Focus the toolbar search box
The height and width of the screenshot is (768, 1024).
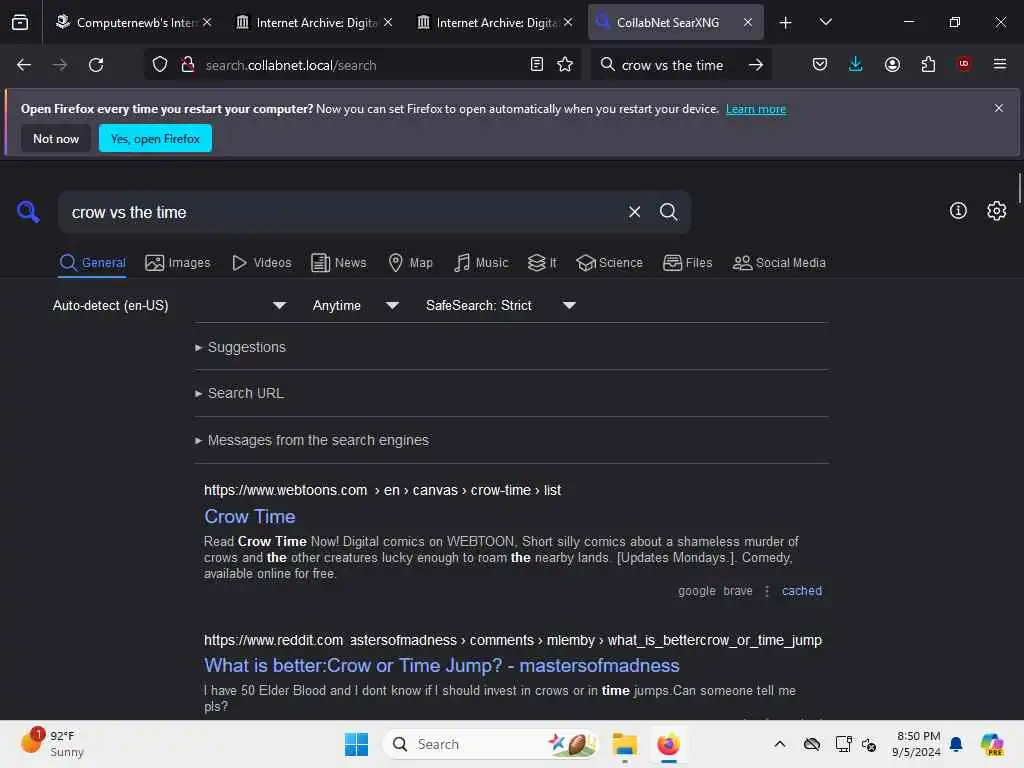pos(672,65)
